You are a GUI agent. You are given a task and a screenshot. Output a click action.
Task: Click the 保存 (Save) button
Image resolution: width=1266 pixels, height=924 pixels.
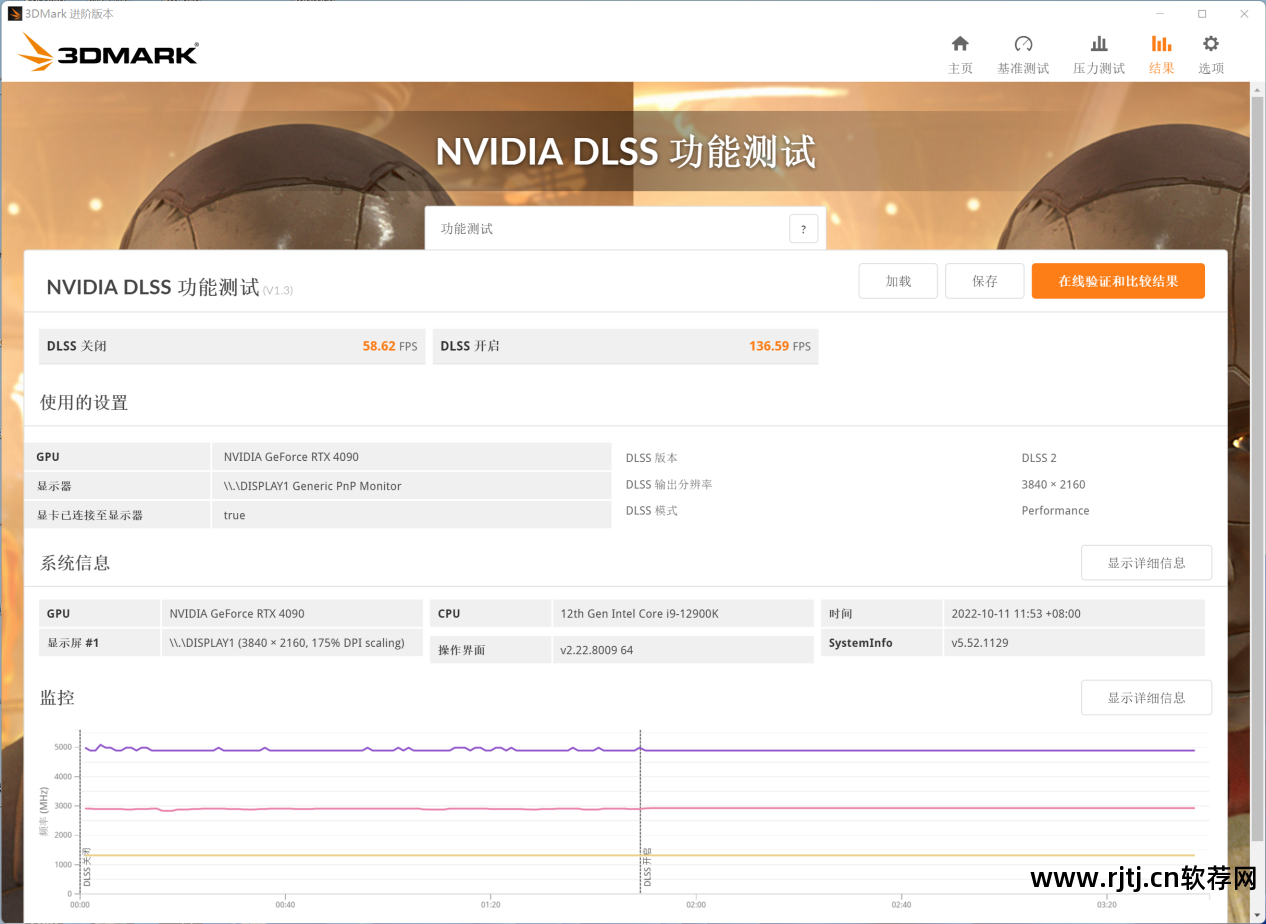click(984, 281)
